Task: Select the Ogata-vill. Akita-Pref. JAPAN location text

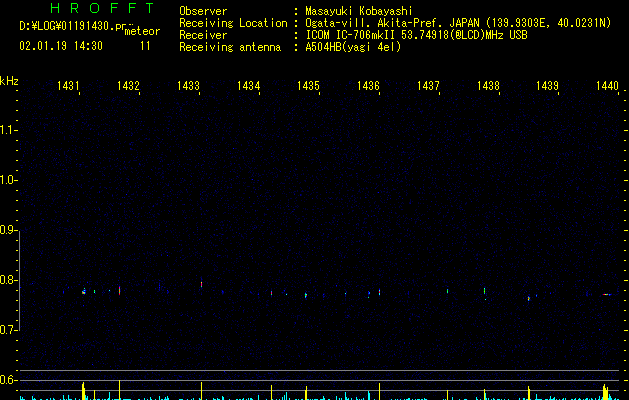Action: pos(458,23)
